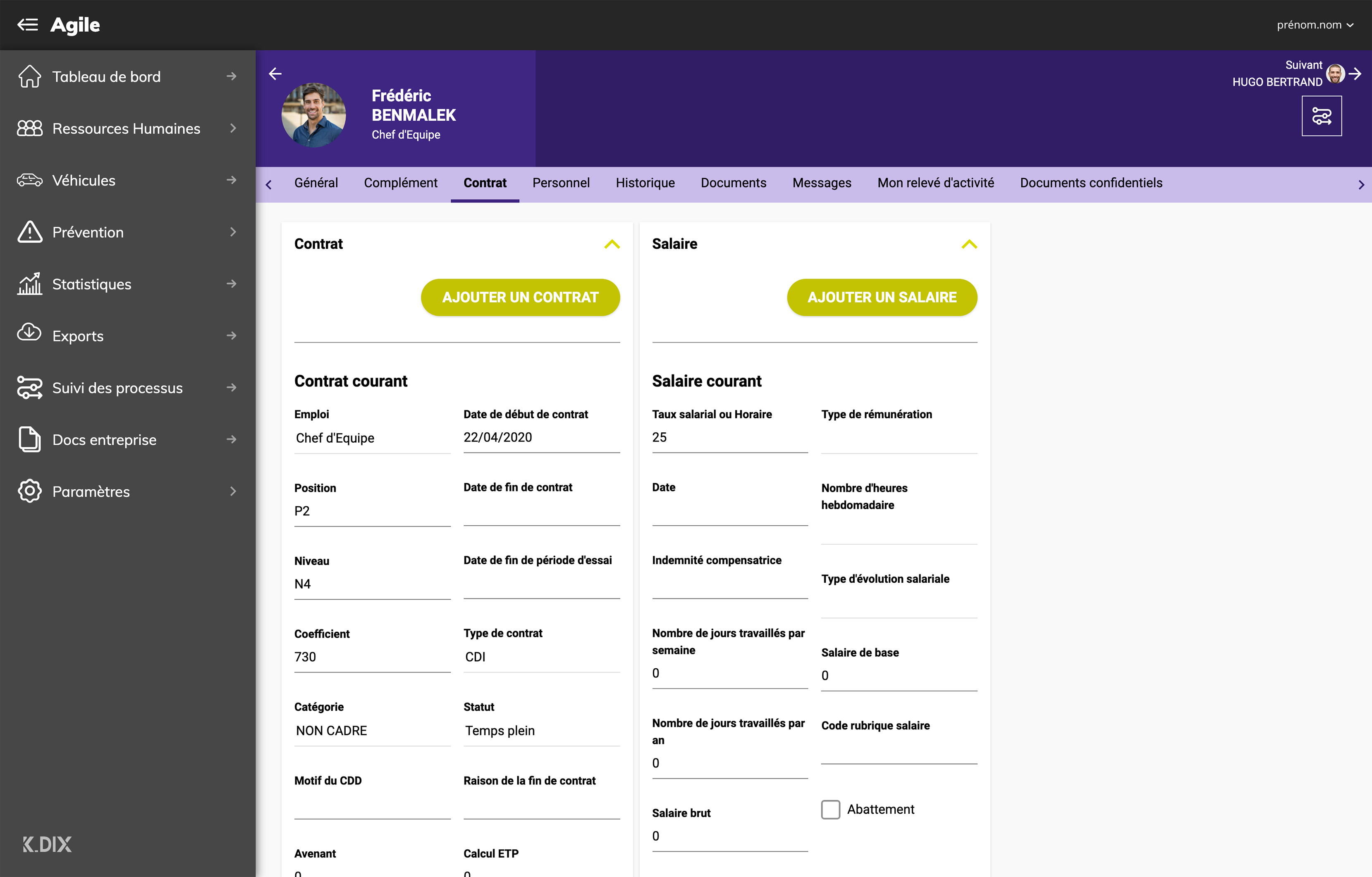Click the Emploi field Chef d'Equipe

pyautogui.click(x=372, y=438)
